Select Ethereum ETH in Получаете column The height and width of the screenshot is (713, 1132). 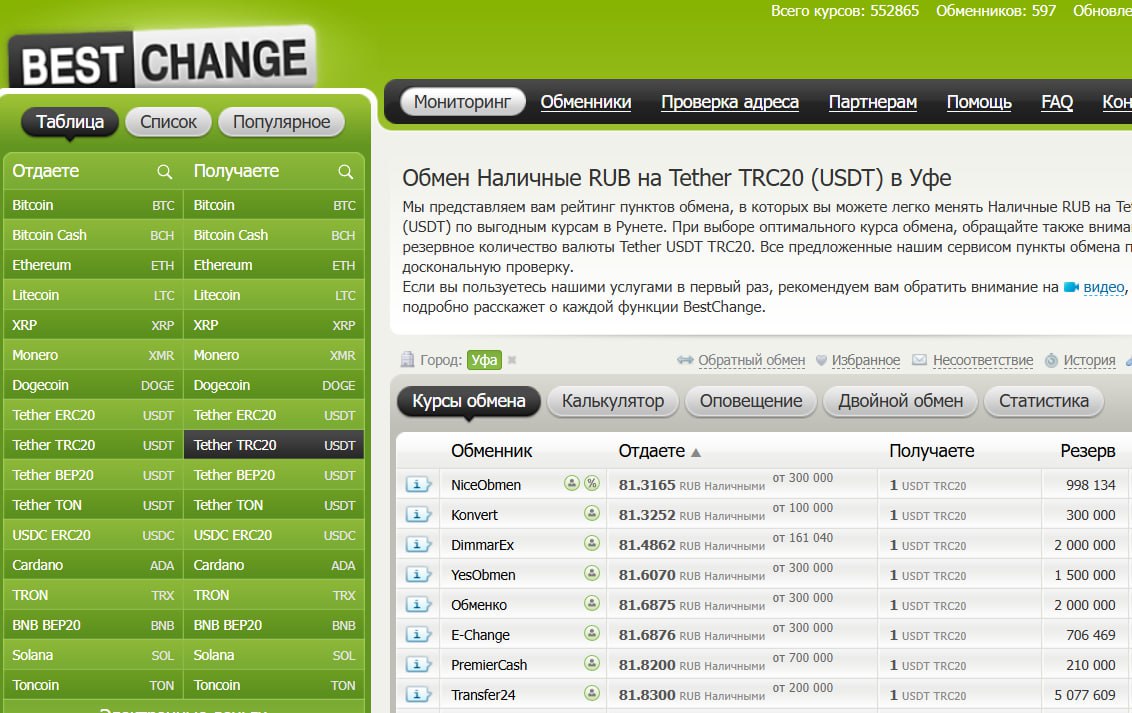(274, 265)
